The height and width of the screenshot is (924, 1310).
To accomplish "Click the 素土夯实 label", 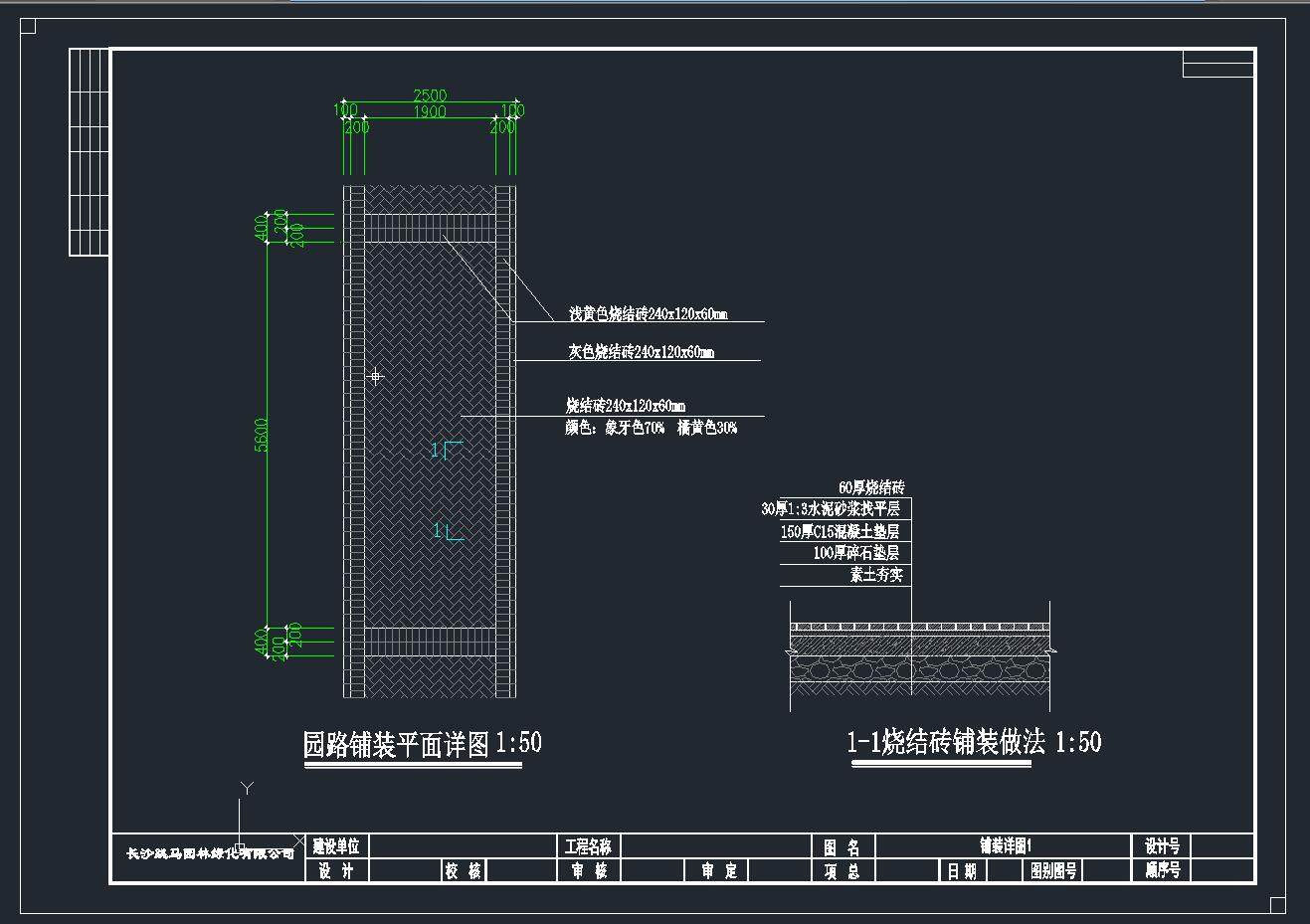I will [876, 575].
